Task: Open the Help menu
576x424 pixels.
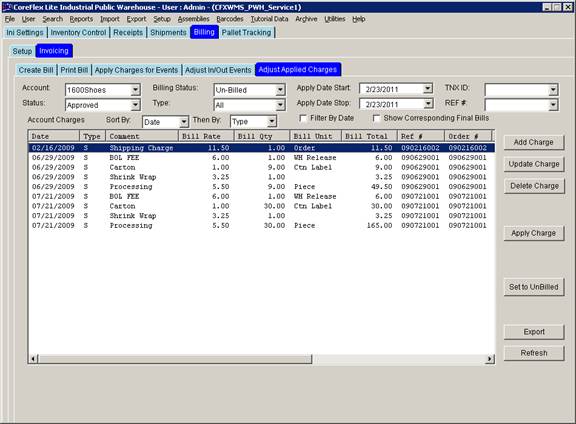Action: [x=359, y=19]
